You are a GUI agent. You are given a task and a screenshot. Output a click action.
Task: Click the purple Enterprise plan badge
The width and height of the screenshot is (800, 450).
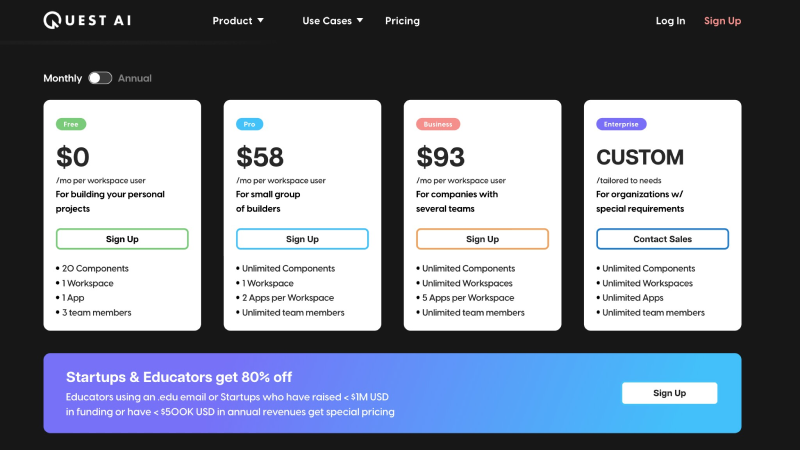click(x=621, y=124)
